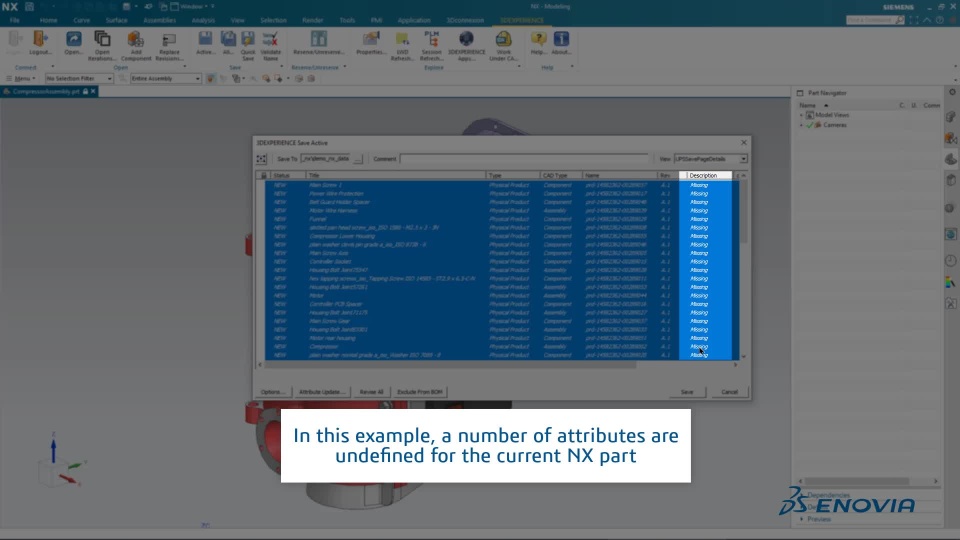
Task: Click the CAD Type column header
Action: (x=560, y=175)
